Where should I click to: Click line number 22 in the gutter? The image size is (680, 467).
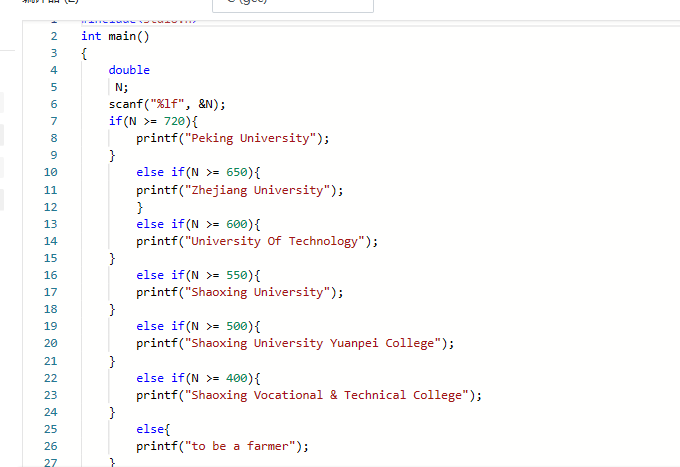tap(50, 378)
